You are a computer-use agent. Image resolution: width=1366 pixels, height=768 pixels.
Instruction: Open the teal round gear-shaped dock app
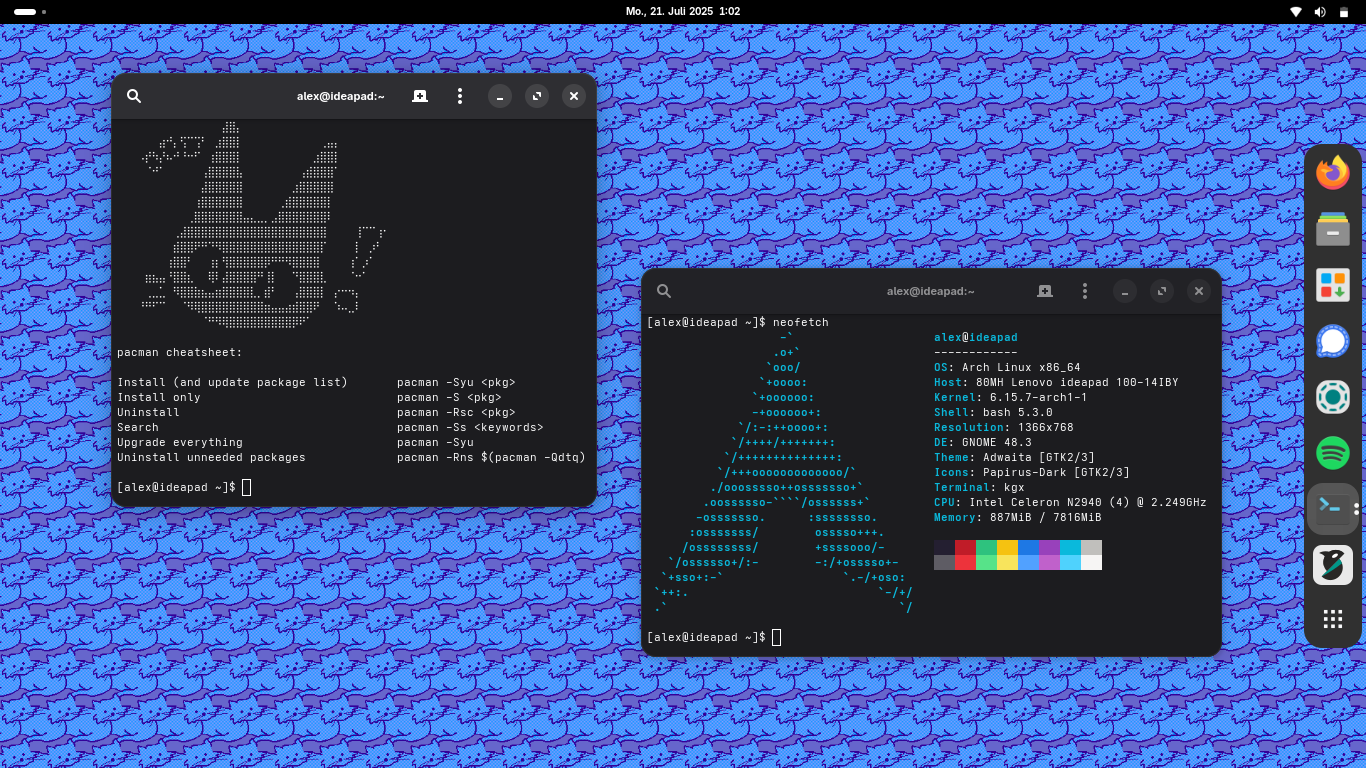pyautogui.click(x=1333, y=397)
